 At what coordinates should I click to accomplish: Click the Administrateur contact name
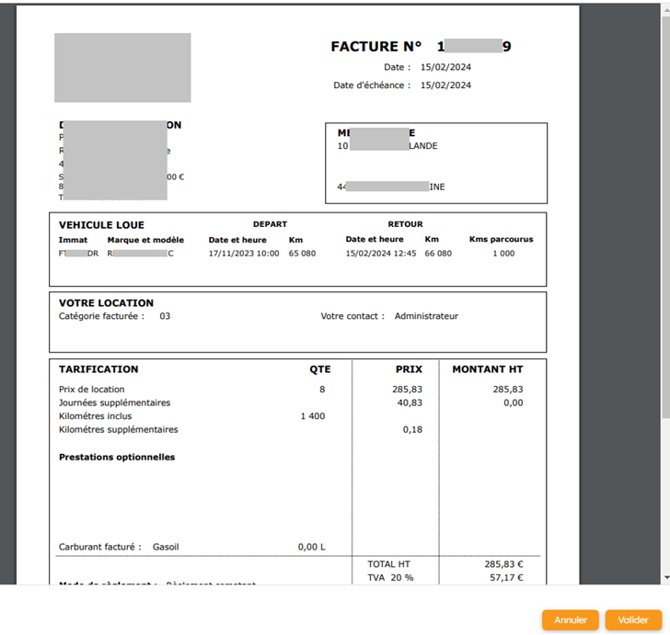426,316
